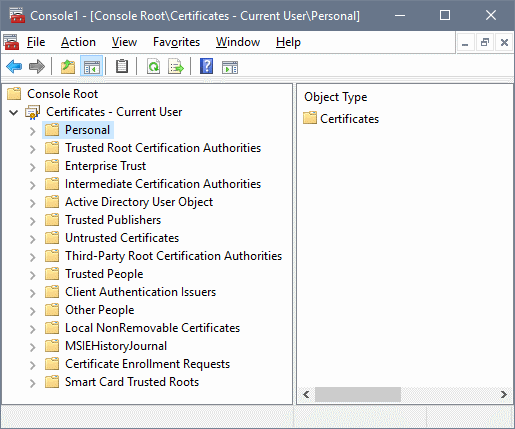Click the Export List toolbar icon
This screenshot has height=429, width=515.
click(x=176, y=67)
